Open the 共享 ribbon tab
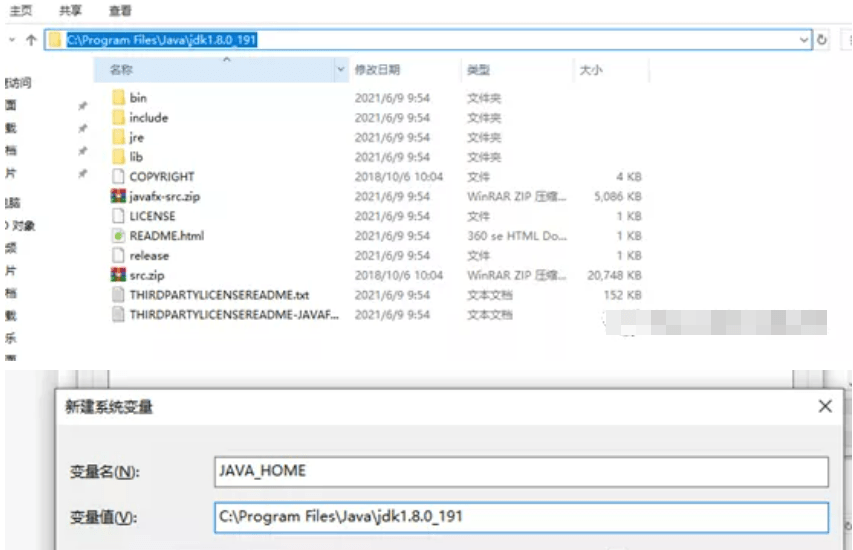Viewport: 853px width, 550px height. tap(70, 10)
